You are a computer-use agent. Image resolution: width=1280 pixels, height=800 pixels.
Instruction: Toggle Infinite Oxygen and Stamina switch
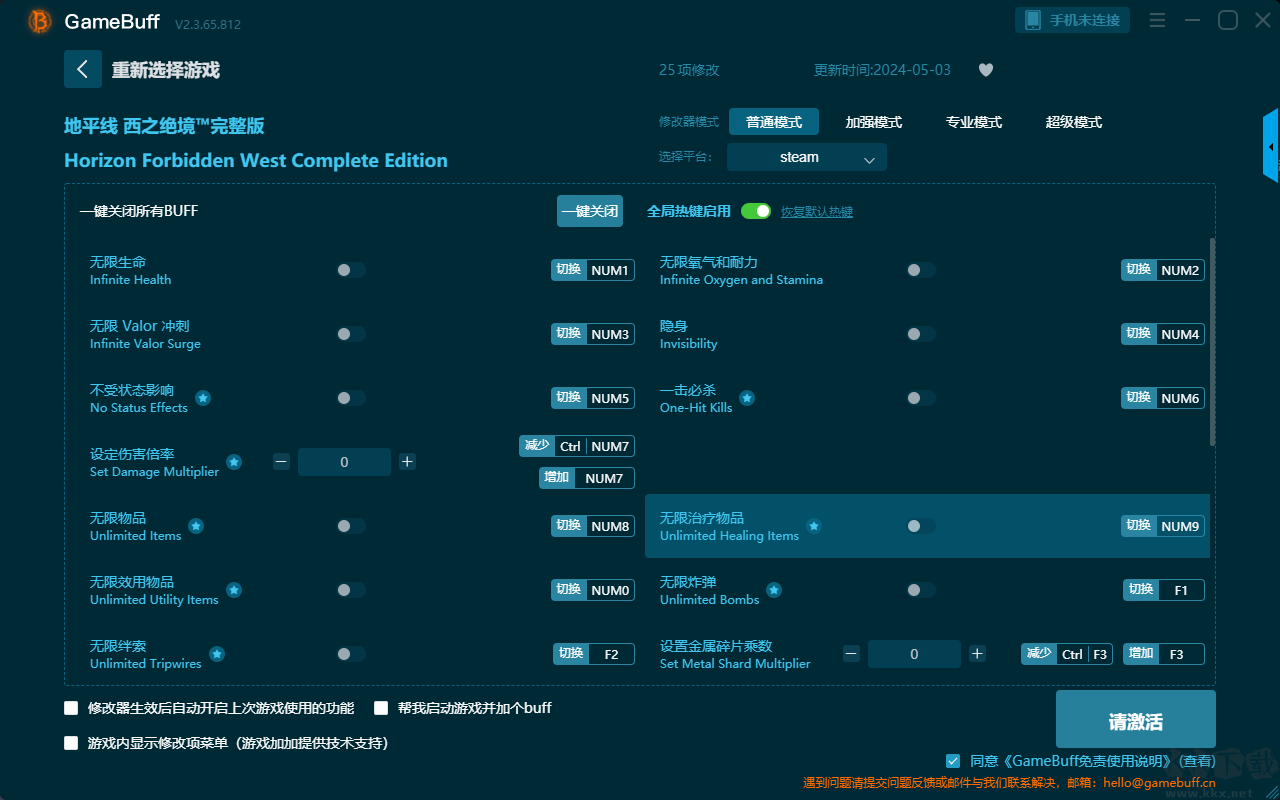tap(921, 270)
